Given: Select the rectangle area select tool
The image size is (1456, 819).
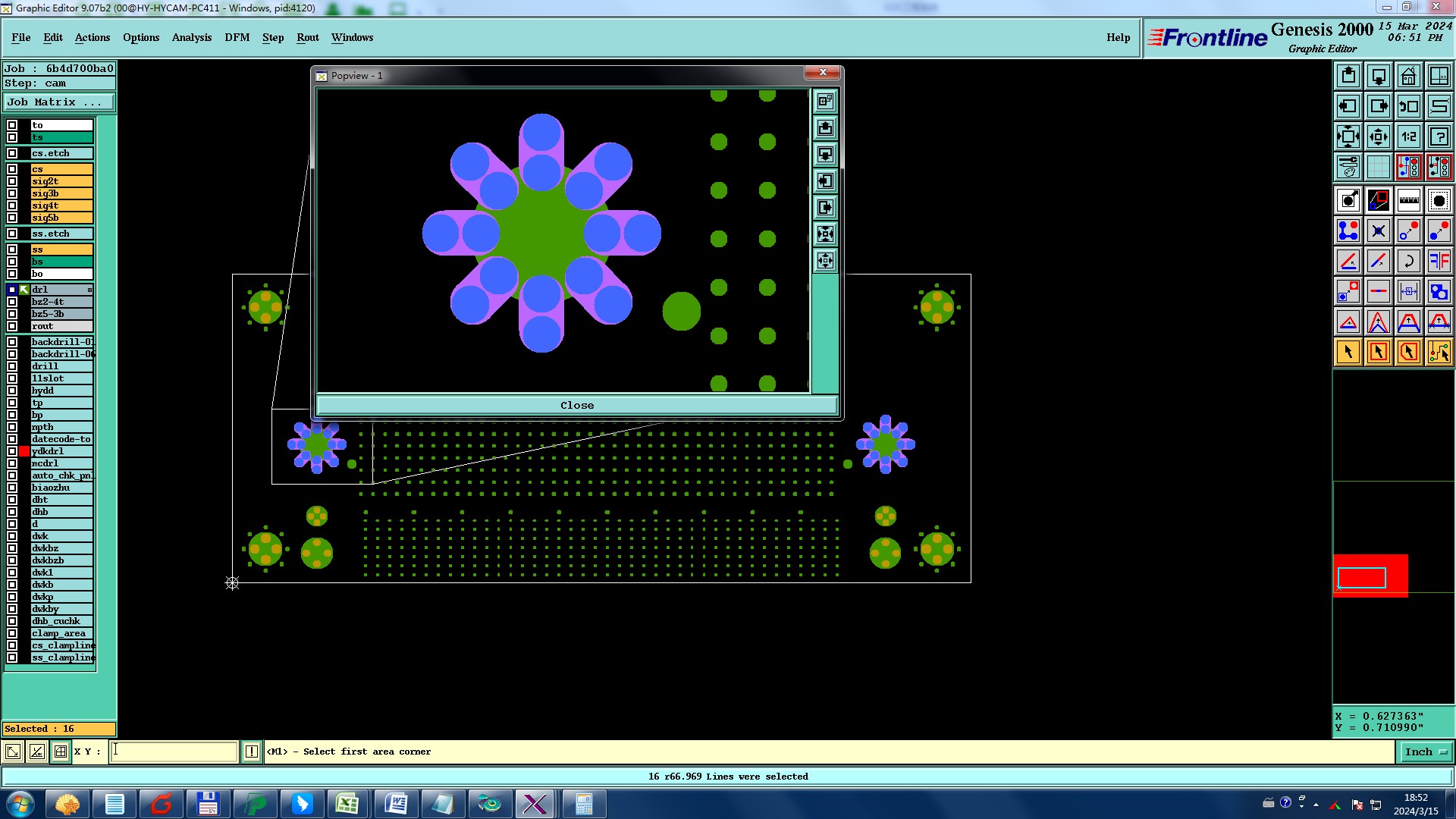Looking at the screenshot, I should tap(1379, 352).
